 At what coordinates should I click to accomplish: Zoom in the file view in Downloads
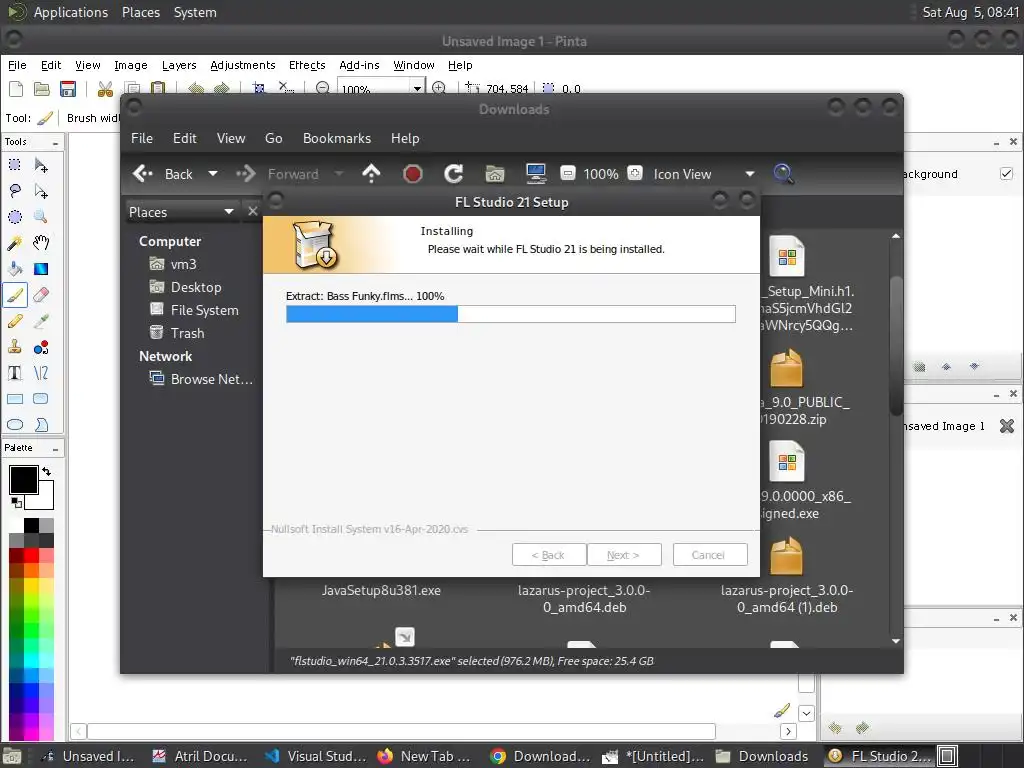634,174
